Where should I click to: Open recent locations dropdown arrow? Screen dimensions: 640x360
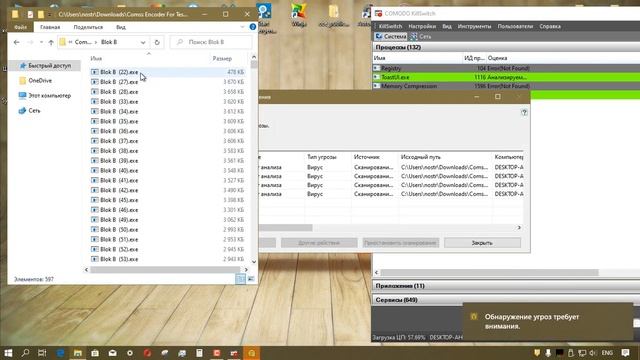(41, 42)
